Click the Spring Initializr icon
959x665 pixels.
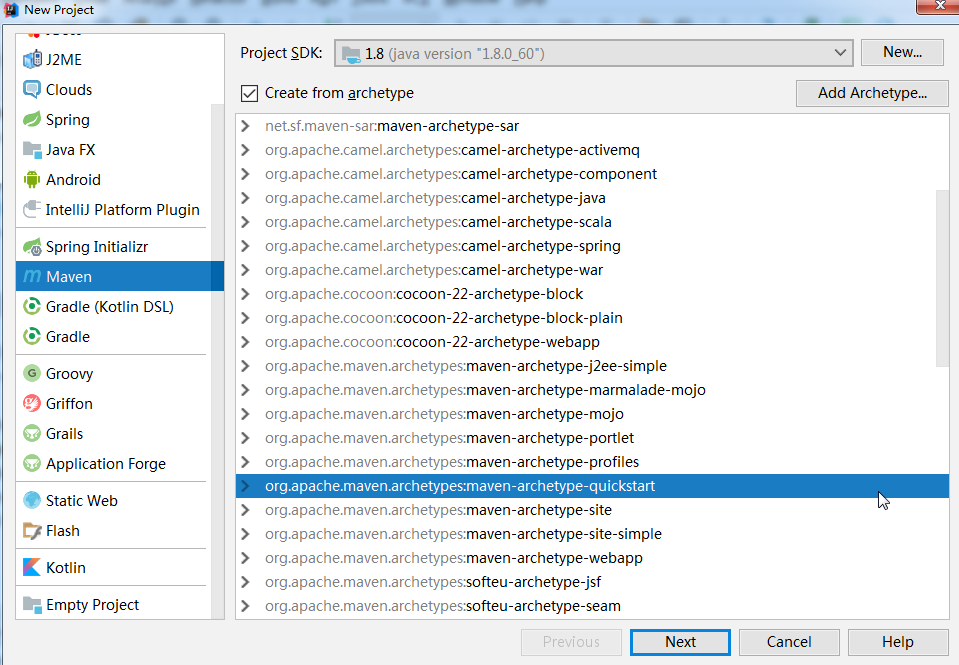coord(32,247)
